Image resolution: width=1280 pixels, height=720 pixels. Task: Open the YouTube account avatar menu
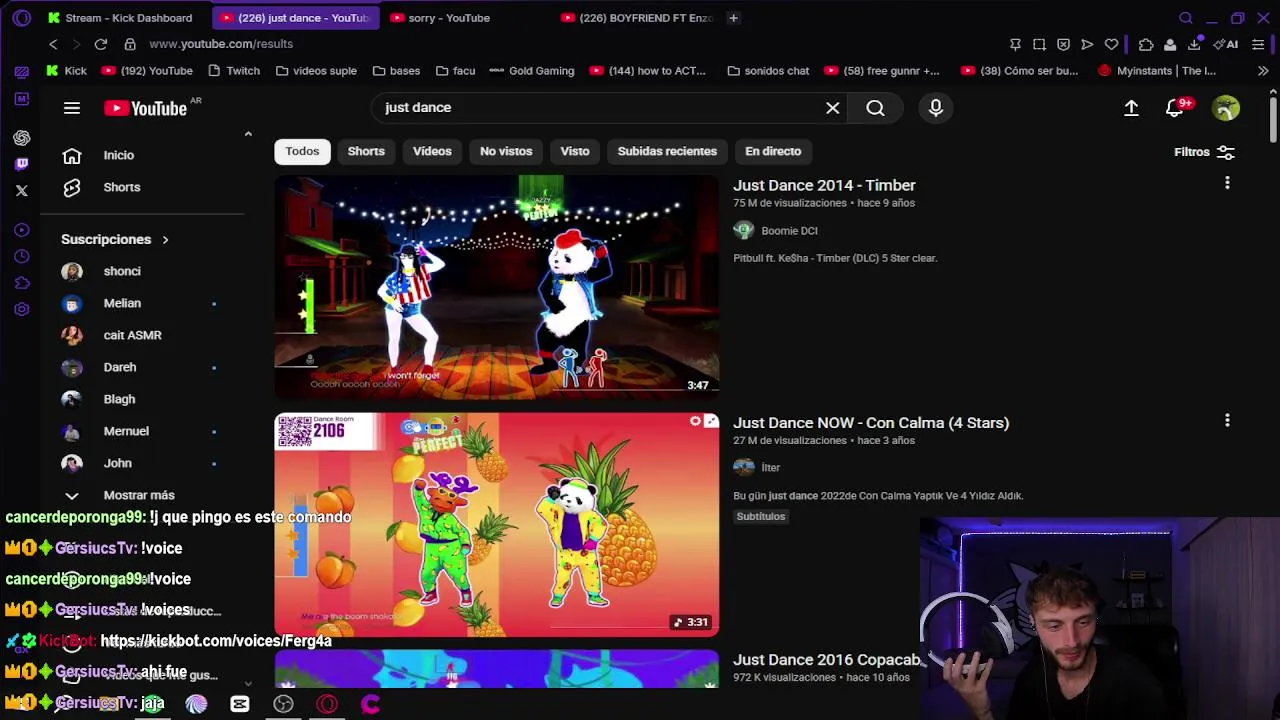(1226, 108)
